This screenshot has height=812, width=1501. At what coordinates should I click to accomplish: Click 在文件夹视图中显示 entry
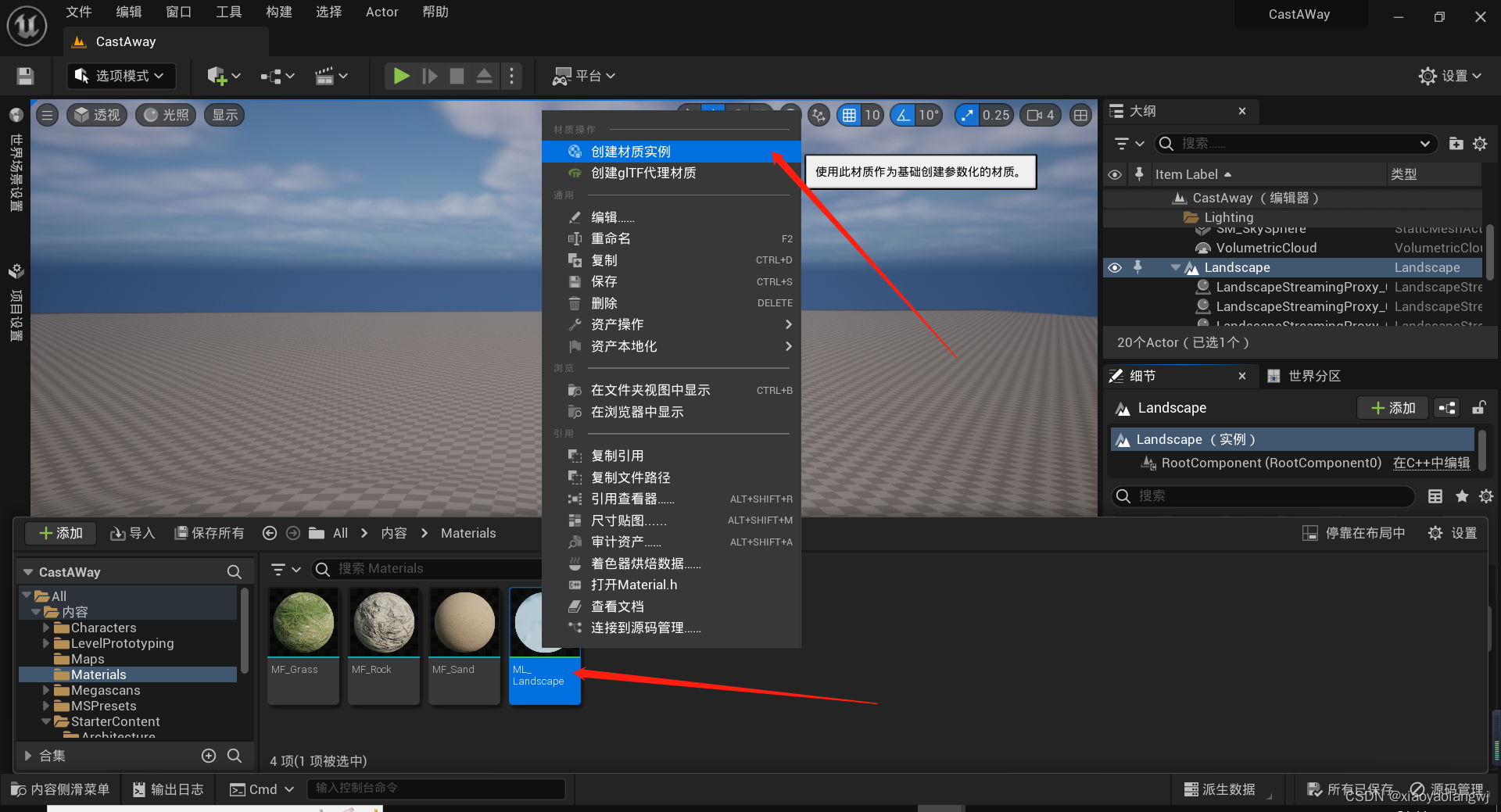(x=671, y=390)
